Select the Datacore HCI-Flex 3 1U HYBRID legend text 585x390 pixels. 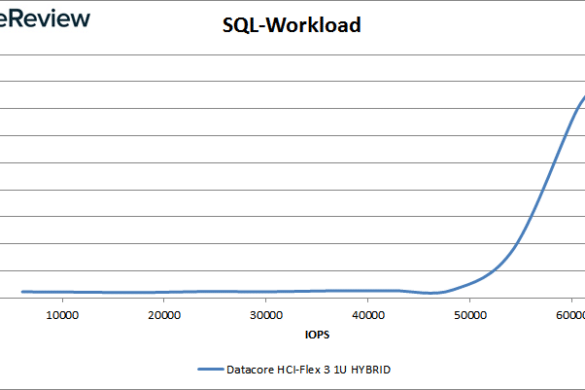point(309,369)
